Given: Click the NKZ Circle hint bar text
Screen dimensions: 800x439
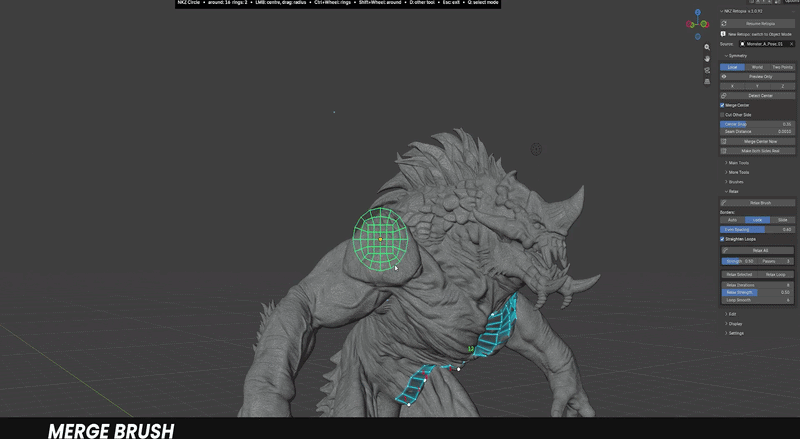Looking at the screenshot, I should pyautogui.click(x=338, y=3).
